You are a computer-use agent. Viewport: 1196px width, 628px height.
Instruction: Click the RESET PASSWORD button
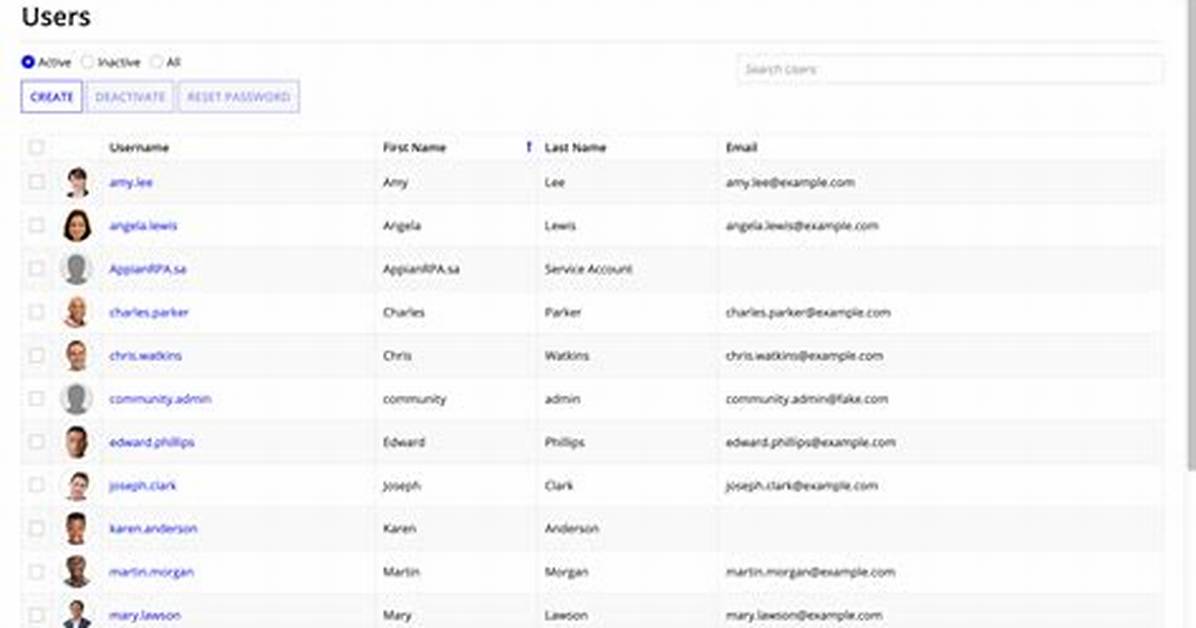coord(239,97)
